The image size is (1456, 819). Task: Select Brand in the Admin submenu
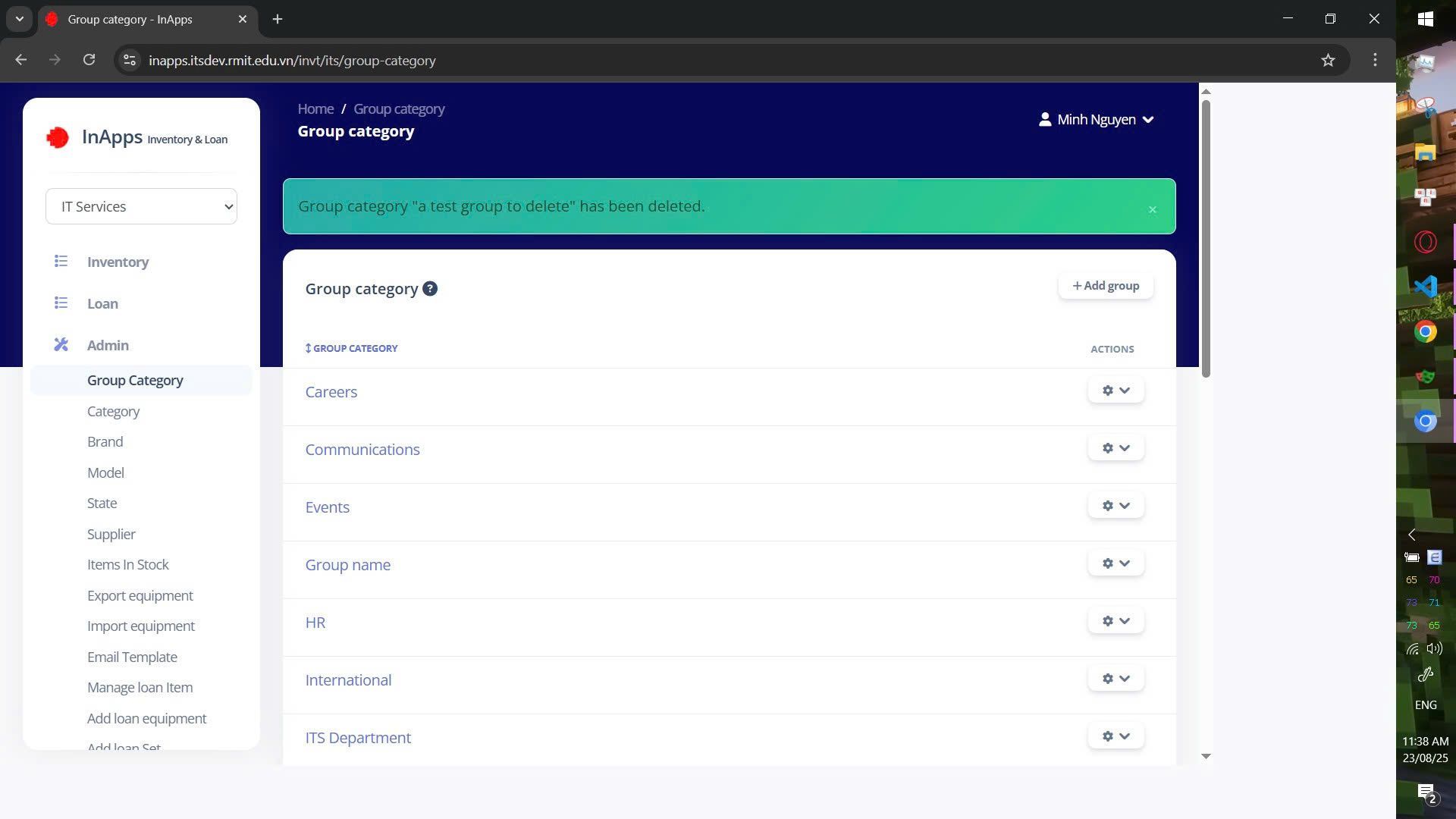point(105,441)
